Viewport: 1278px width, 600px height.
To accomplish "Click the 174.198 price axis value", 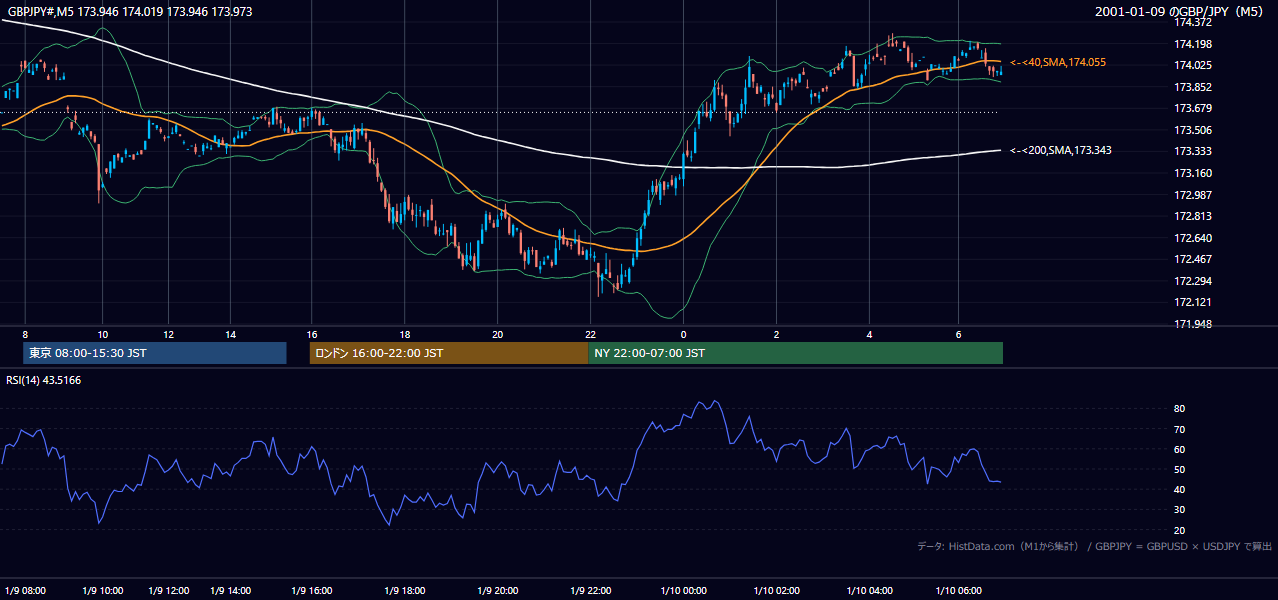I will coord(1194,44).
